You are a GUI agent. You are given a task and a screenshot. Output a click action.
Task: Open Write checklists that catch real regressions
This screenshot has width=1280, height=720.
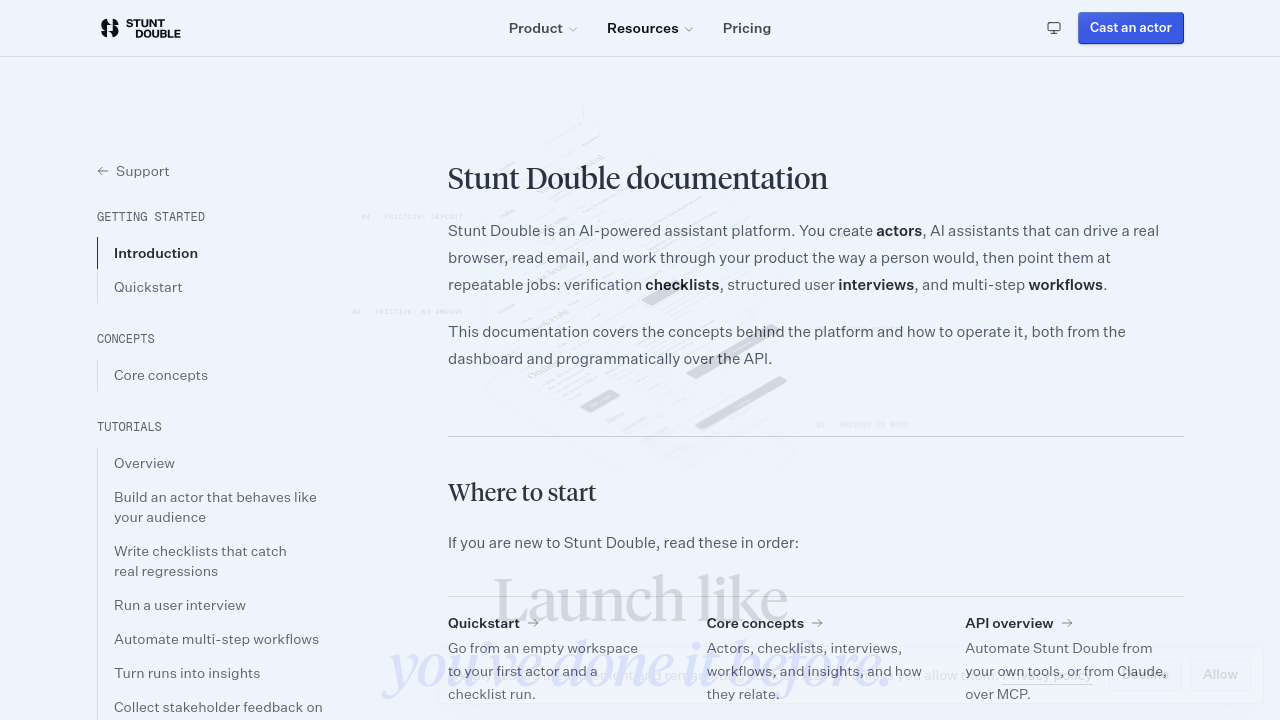(x=200, y=561)
